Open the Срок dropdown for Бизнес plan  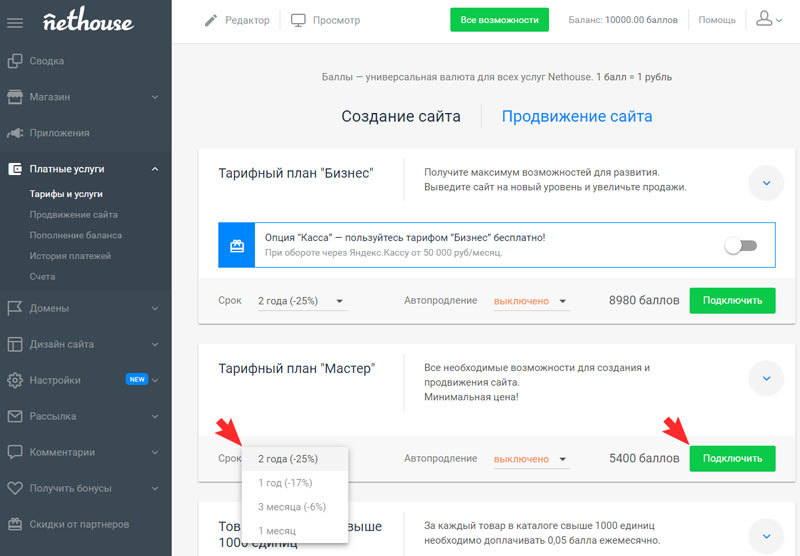pos(302,301)
